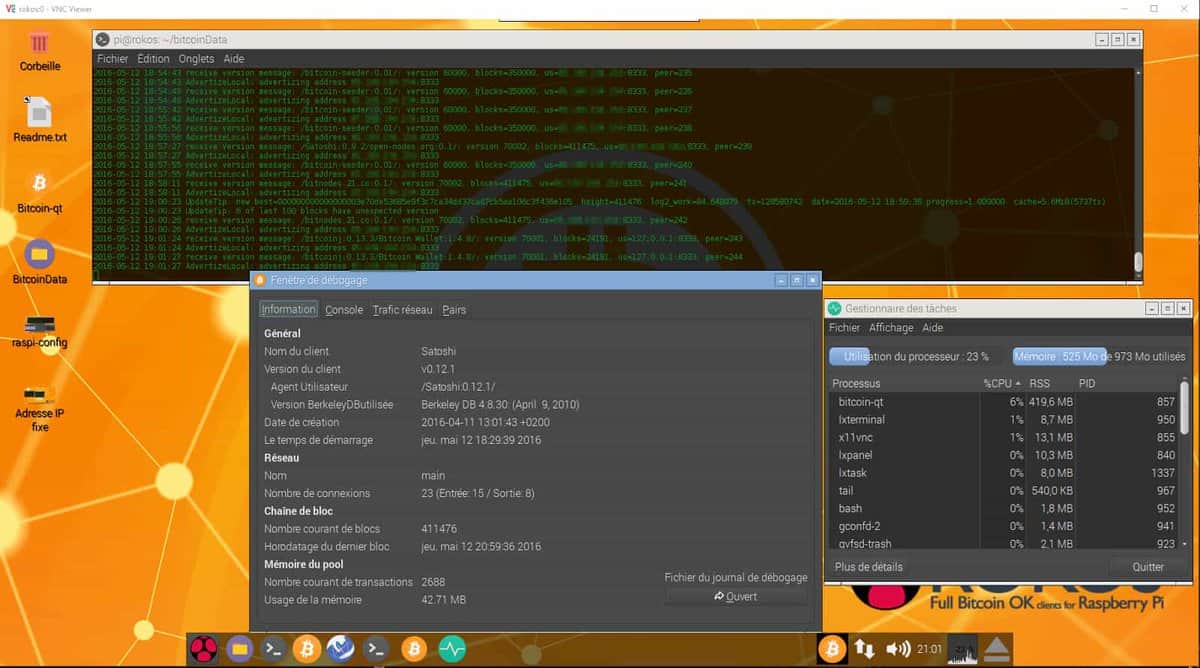Screen dimensions: 1200x668
Task: Launch the web browser from the taskbar
Action: point(341,649)
